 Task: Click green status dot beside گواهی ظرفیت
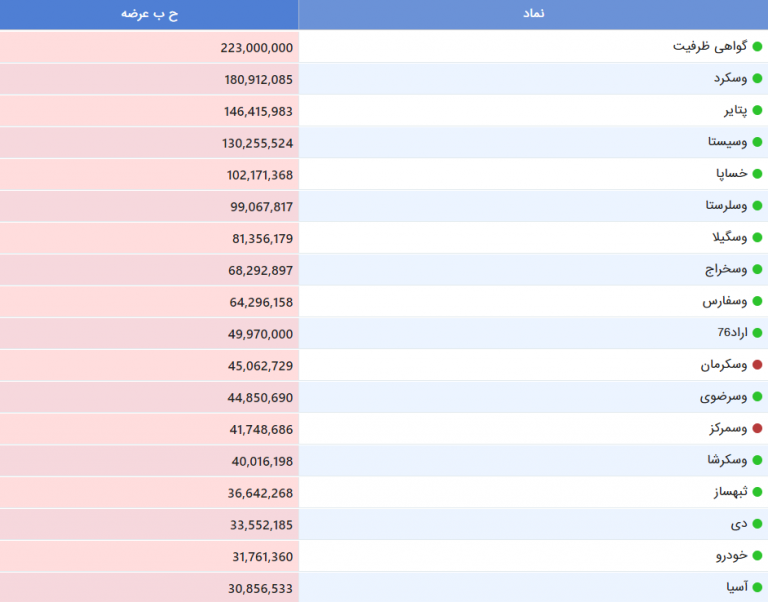click(757, 47)
